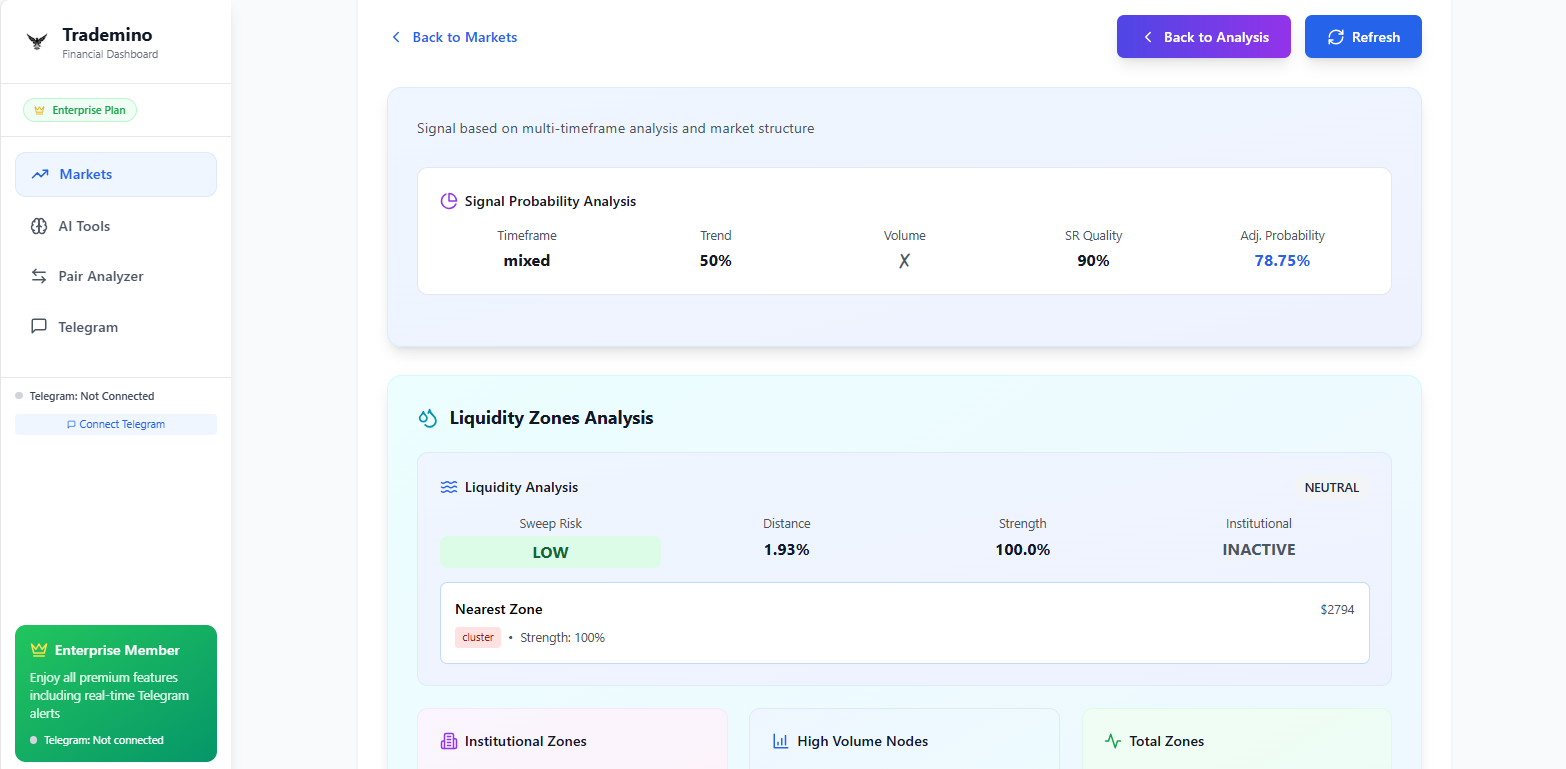Click the Refresh circular-arrows icon
Viewport: 1566px width, 769px height.
(x=1335, y=36)
